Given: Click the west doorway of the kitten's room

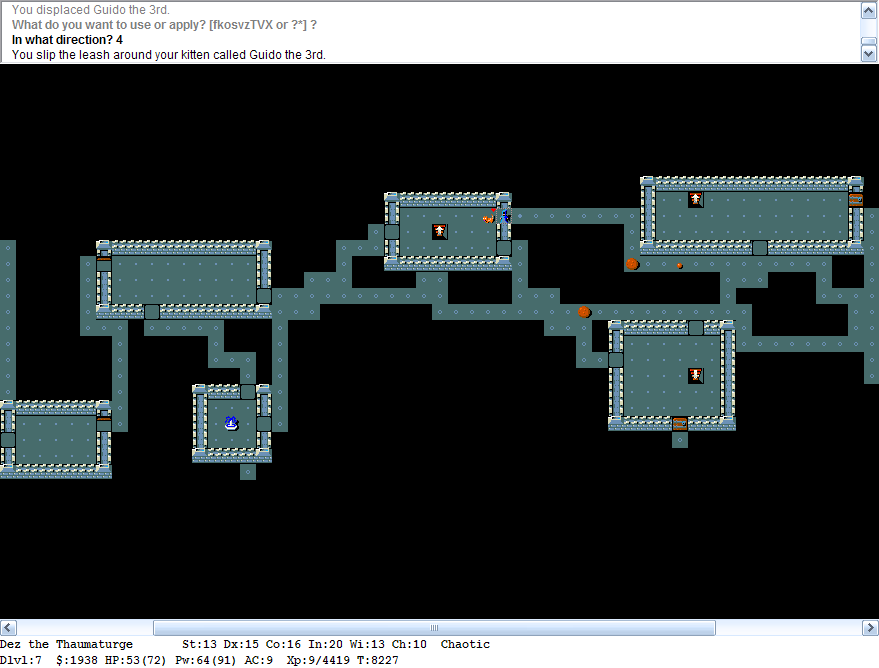Looking at the screenshot, I should [x=392, y=231].
